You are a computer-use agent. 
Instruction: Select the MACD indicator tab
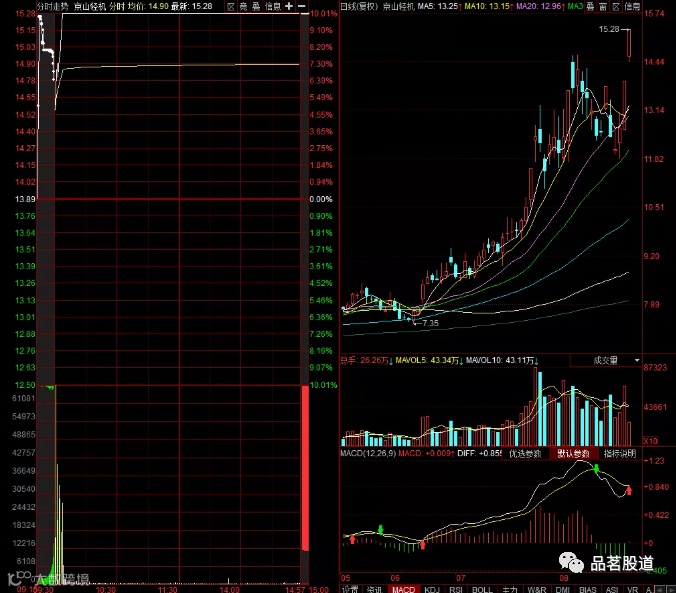(x=404, y=589)
